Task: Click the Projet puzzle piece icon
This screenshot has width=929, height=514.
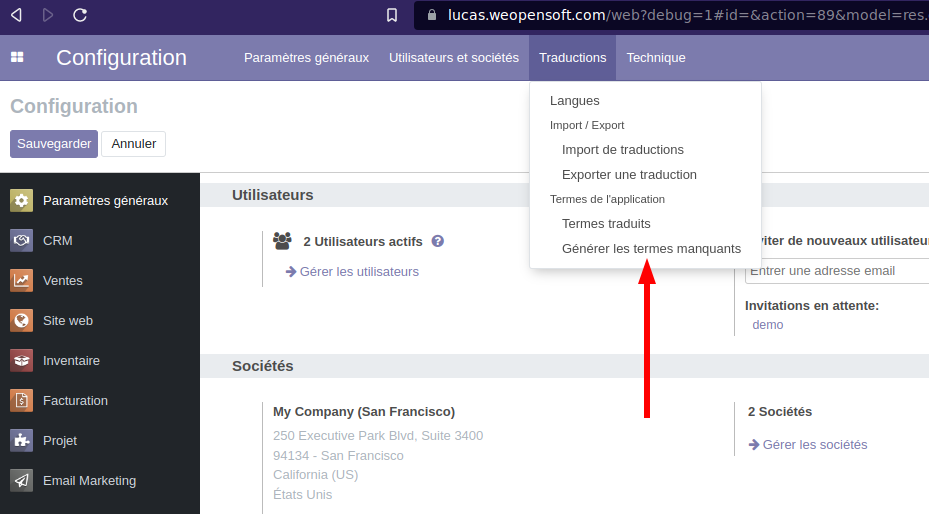Action: [x=22, y=441]
